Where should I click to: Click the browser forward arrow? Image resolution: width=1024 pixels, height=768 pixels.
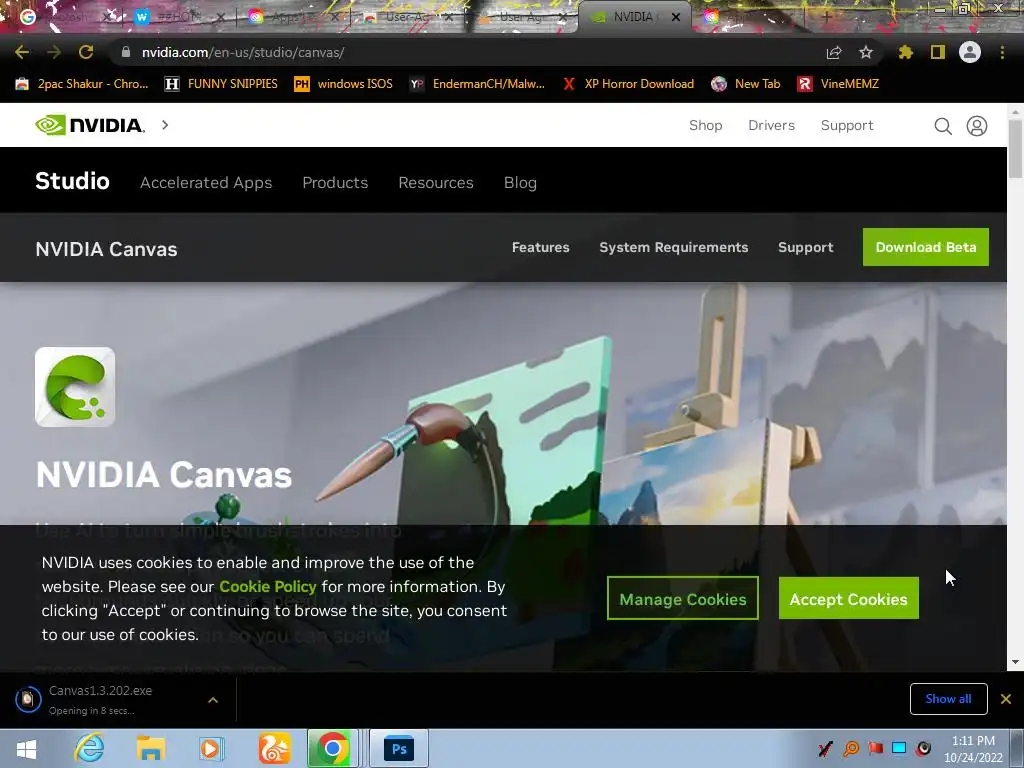(54, 52)
